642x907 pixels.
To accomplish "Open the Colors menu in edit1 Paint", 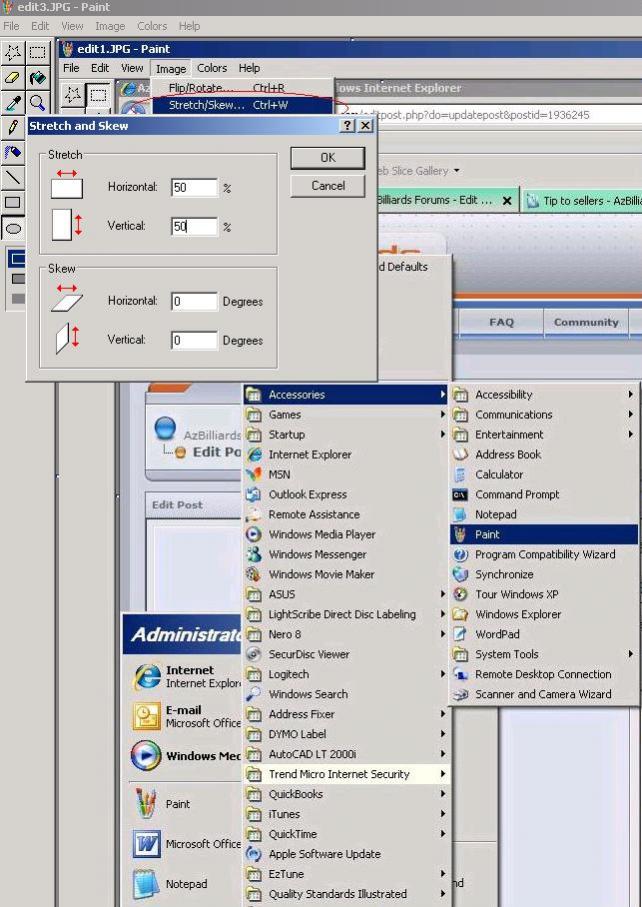I will 212,68.
